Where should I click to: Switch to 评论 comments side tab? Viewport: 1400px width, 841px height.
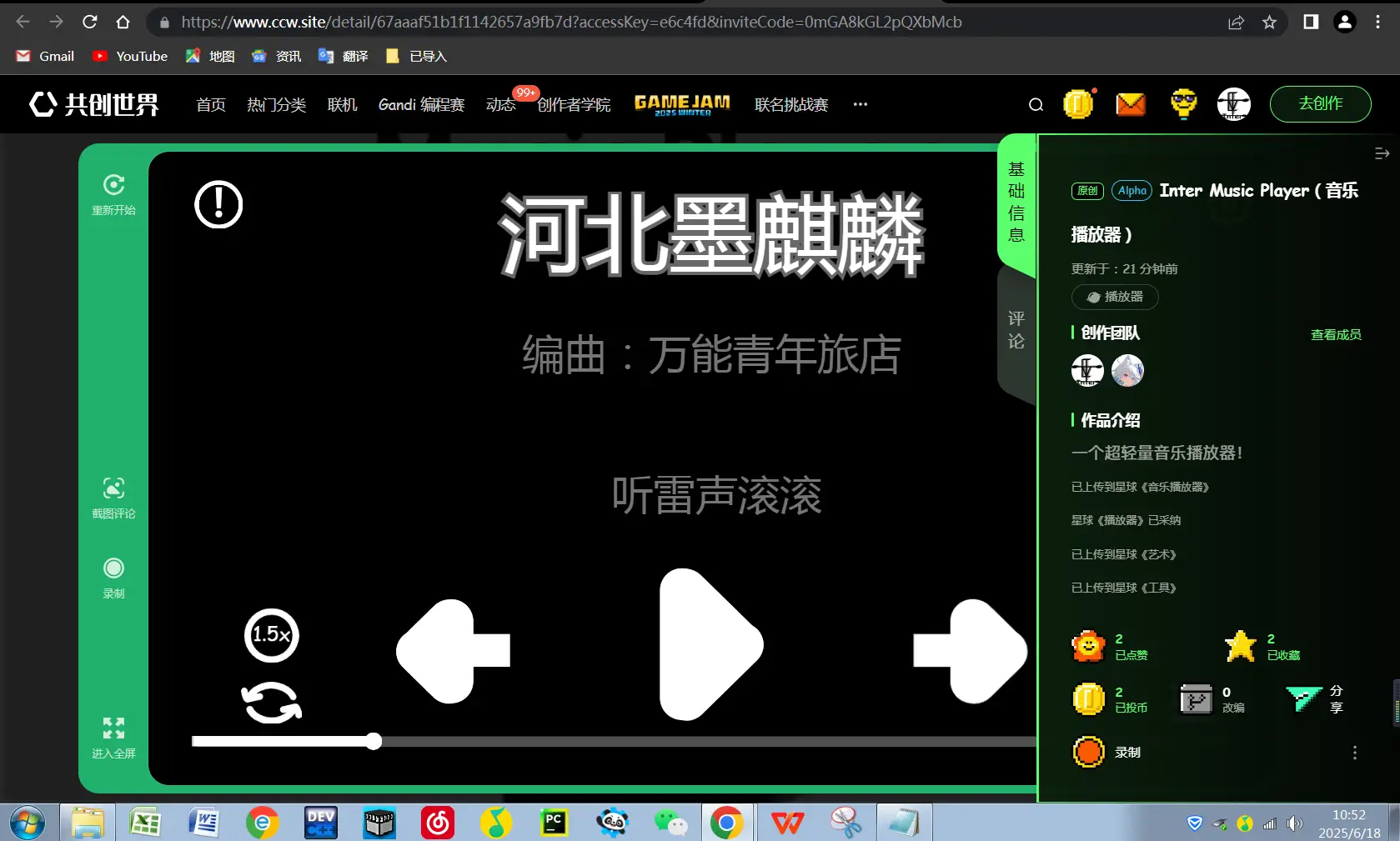click(x=1016, y=330)
